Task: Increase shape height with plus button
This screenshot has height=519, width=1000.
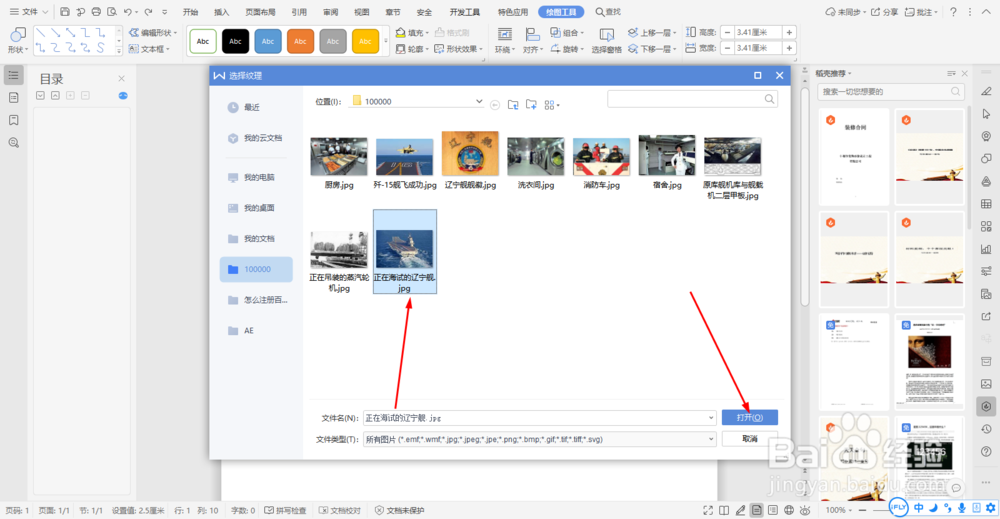Action: click(x=789, y=33)
